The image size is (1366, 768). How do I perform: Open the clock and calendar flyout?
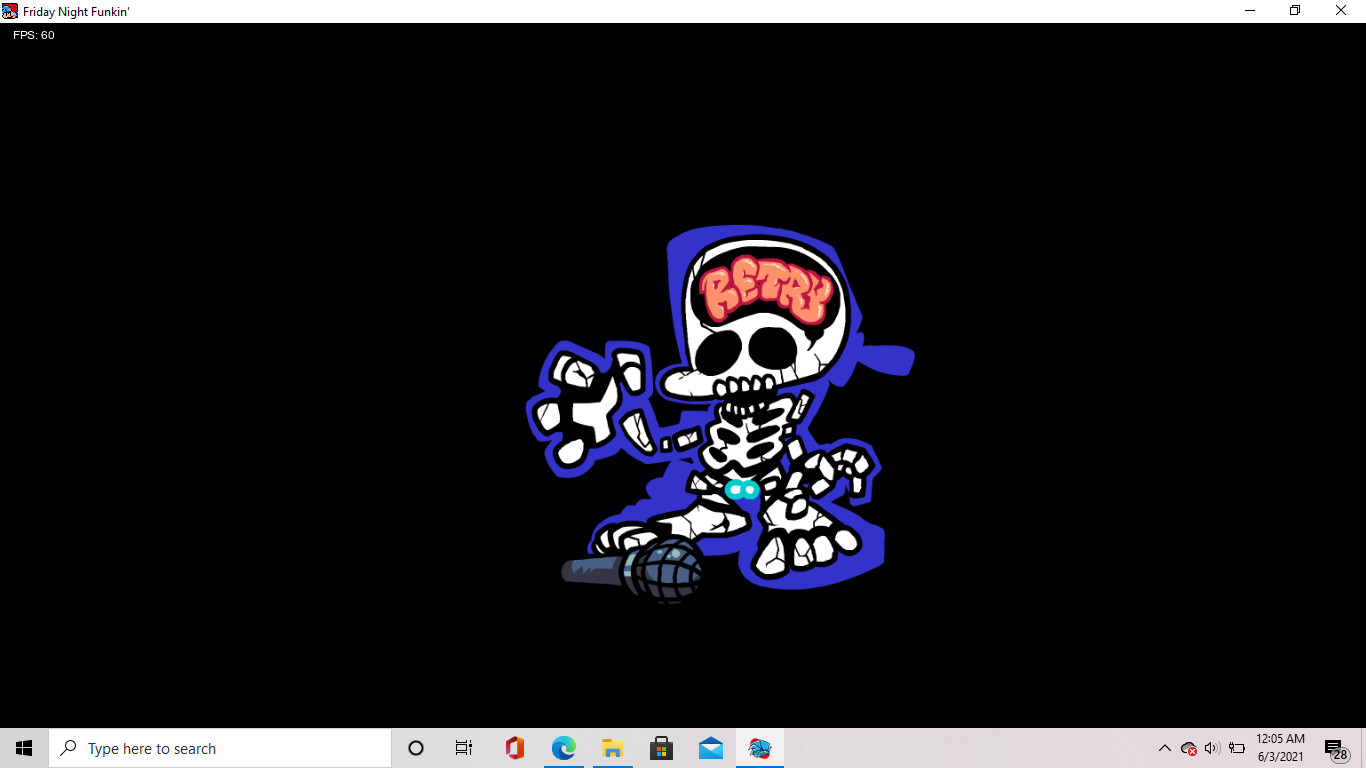(x=1280, y=748)
